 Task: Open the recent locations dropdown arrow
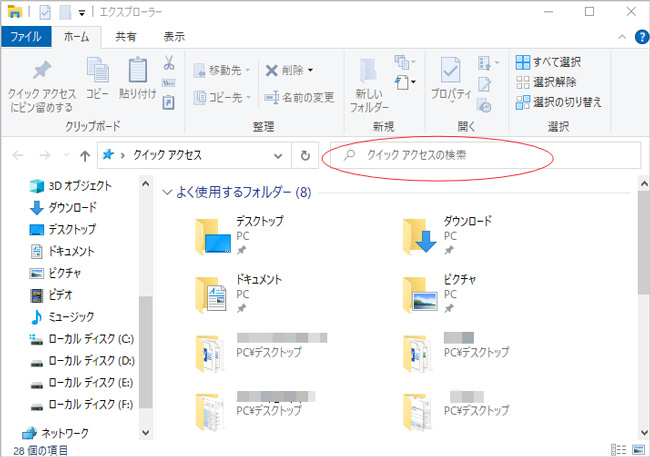[66, 156]
